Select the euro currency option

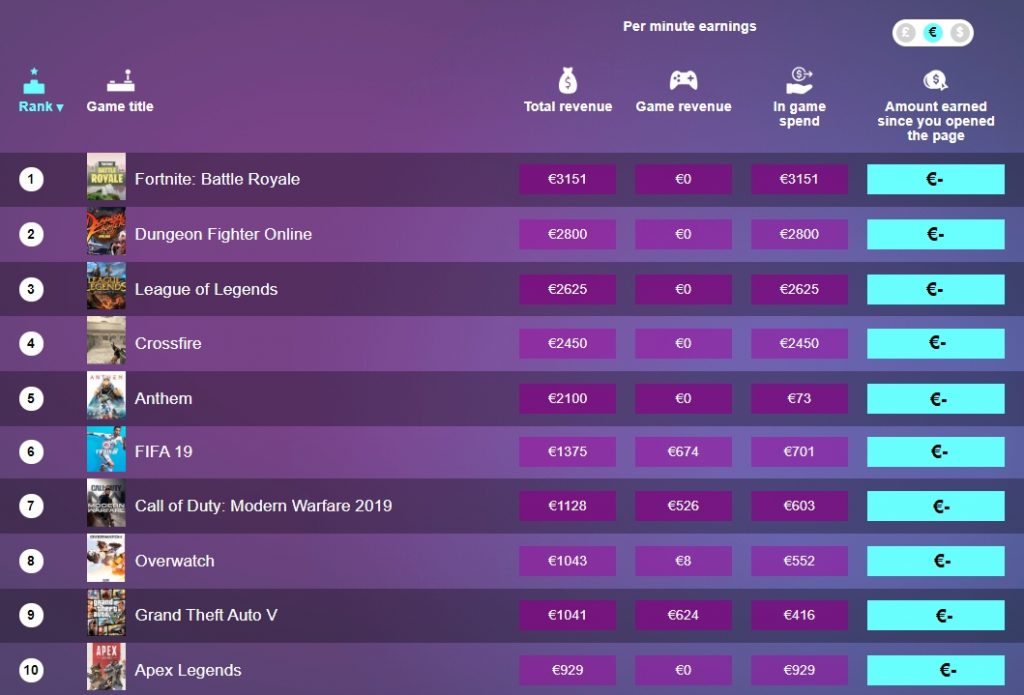click(933, 32)
